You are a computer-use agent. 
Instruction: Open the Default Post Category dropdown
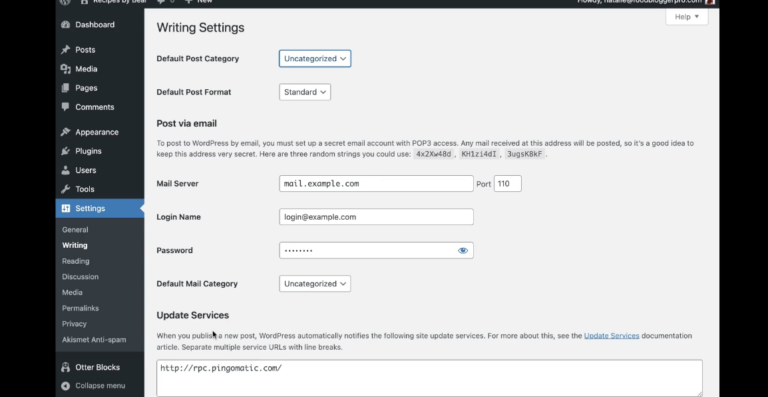coord(315,59)
